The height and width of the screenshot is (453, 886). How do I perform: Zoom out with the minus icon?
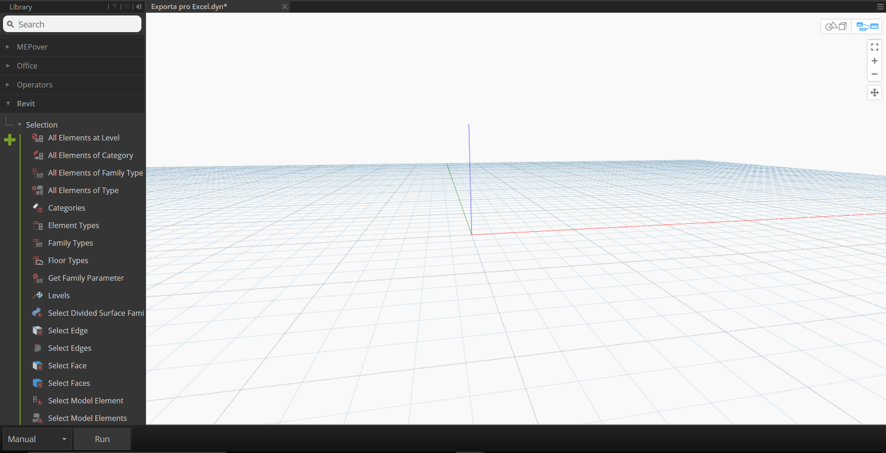(874, 74)
